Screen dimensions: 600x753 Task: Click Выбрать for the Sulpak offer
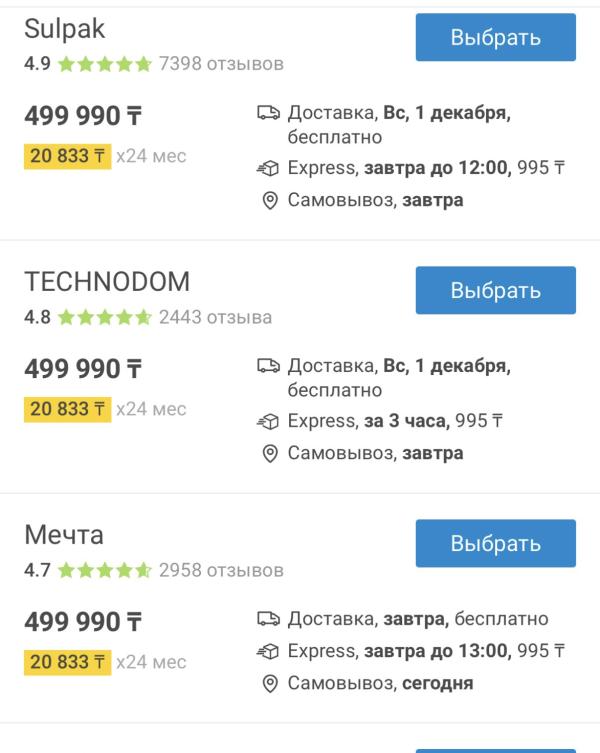[x=496, y=37]
